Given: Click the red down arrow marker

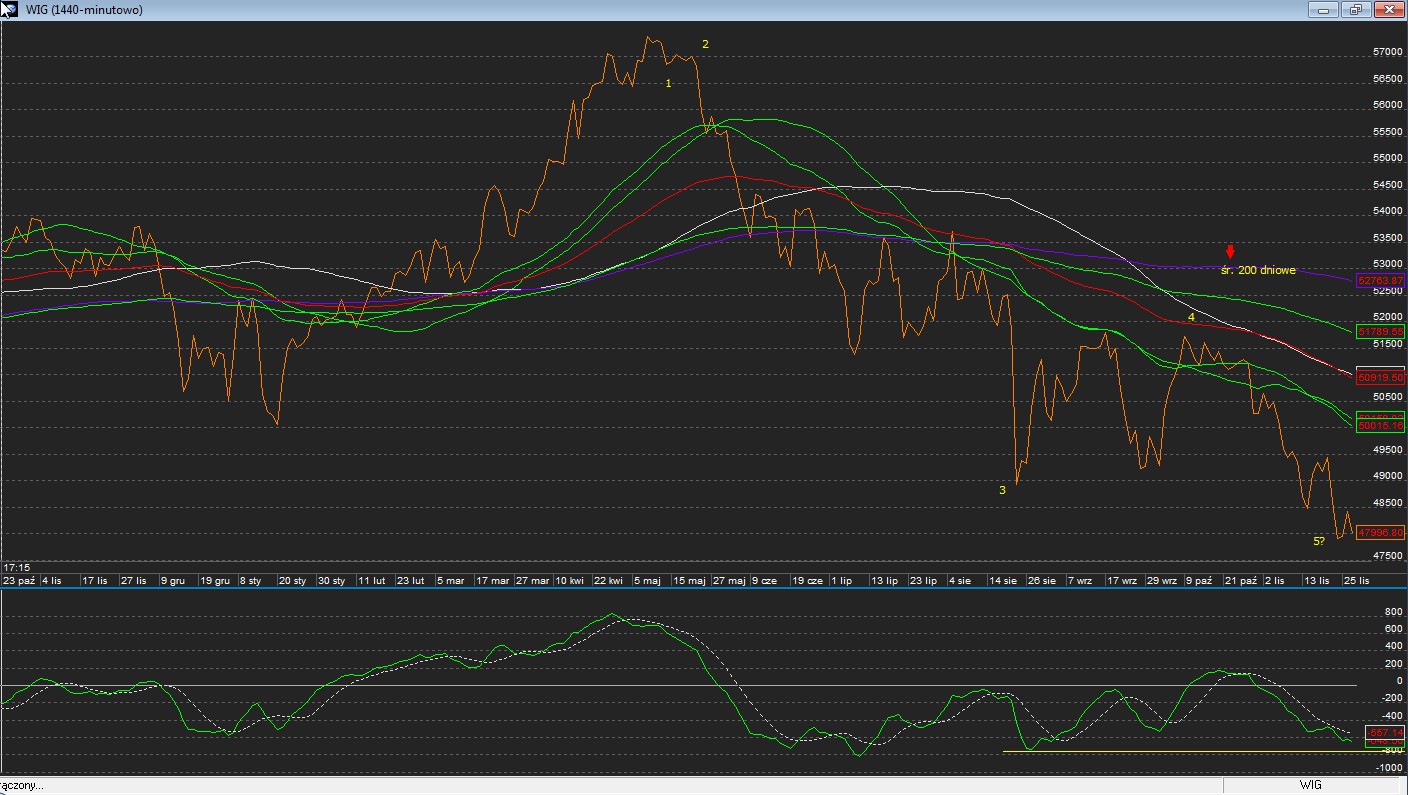Looking at the screenshot, I should 1230,252.
